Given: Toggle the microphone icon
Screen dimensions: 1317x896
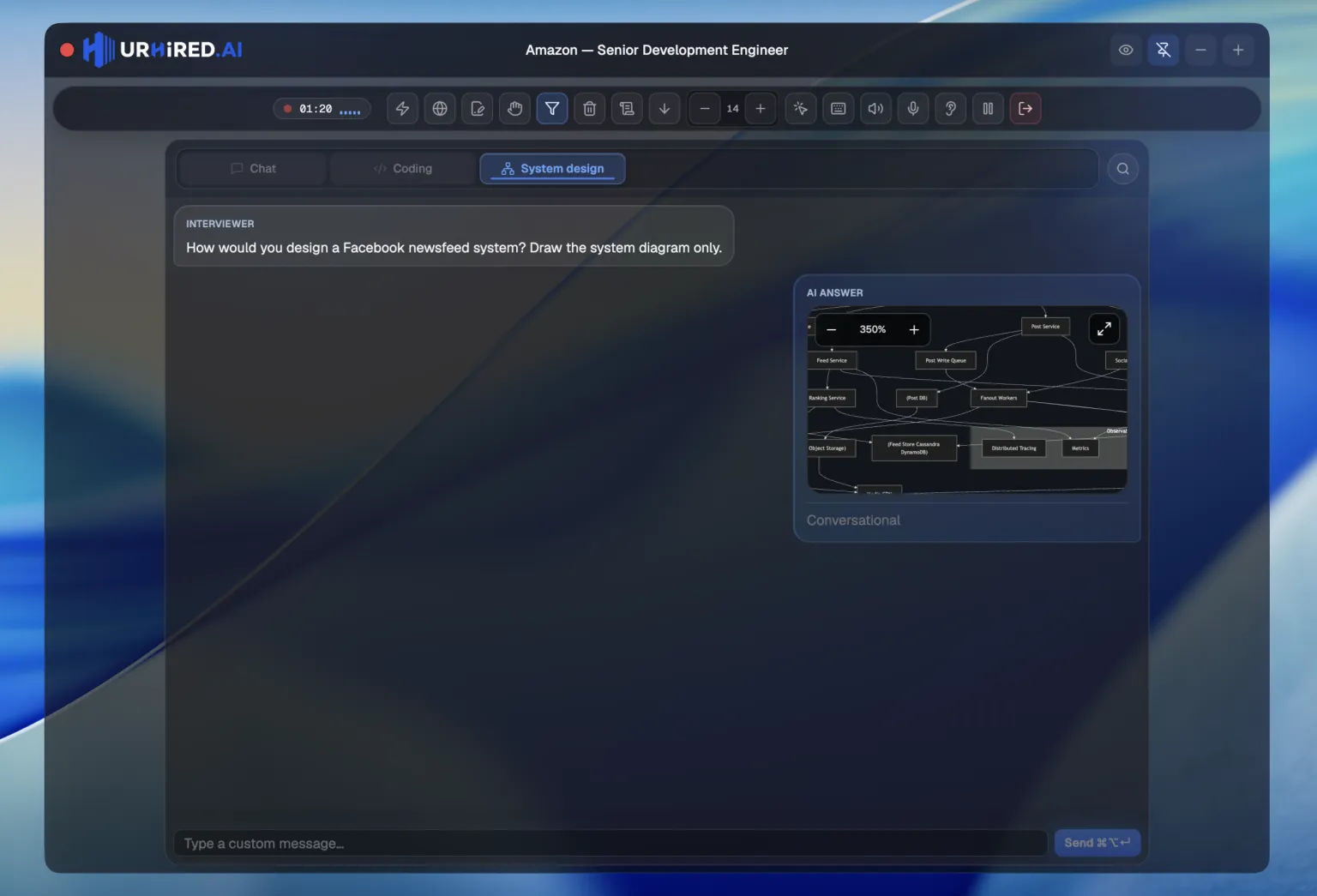Looking at the screenshot, I should (x=913, y=109).
